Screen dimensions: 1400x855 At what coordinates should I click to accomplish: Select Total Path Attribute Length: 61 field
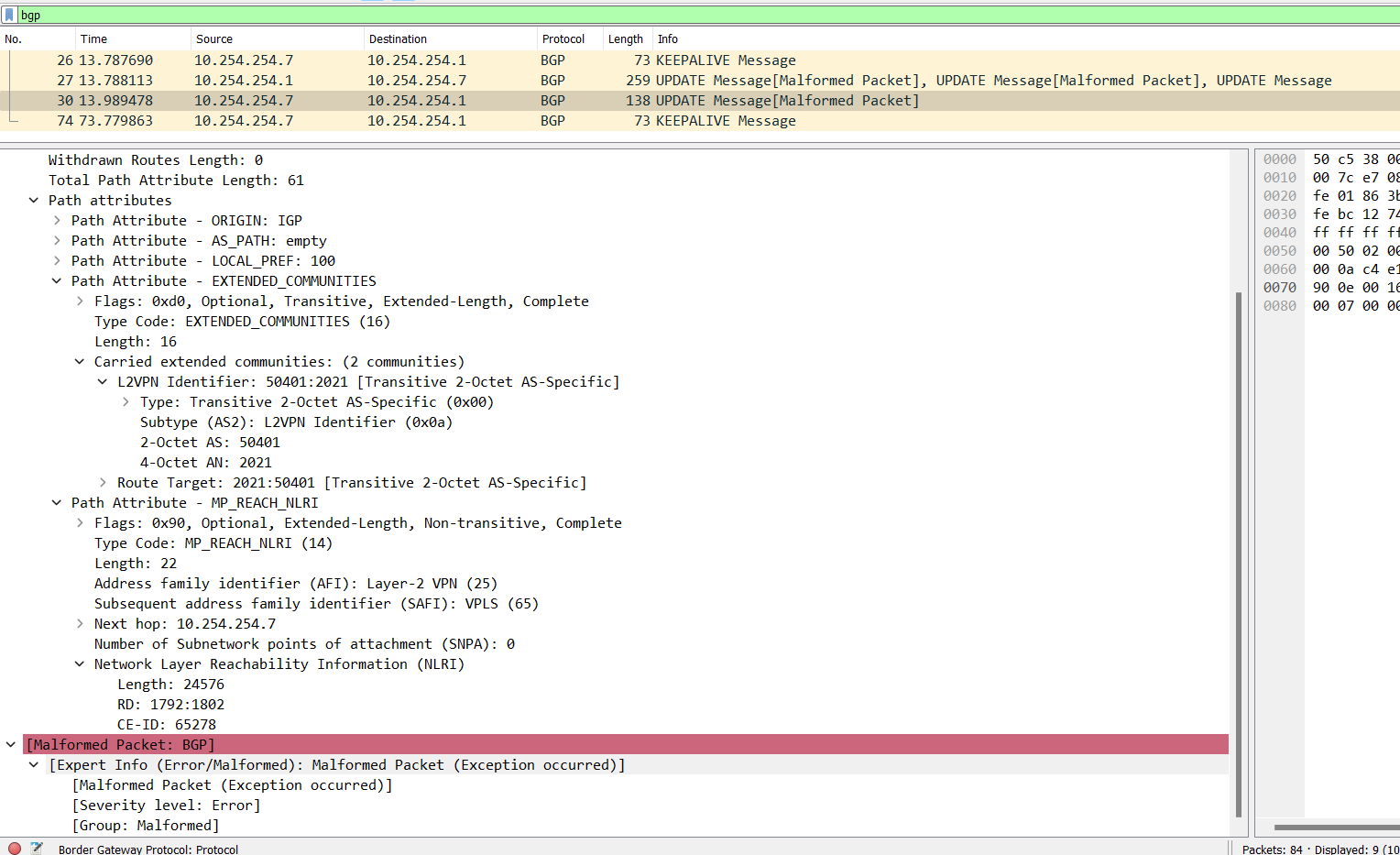click(176, 181)
